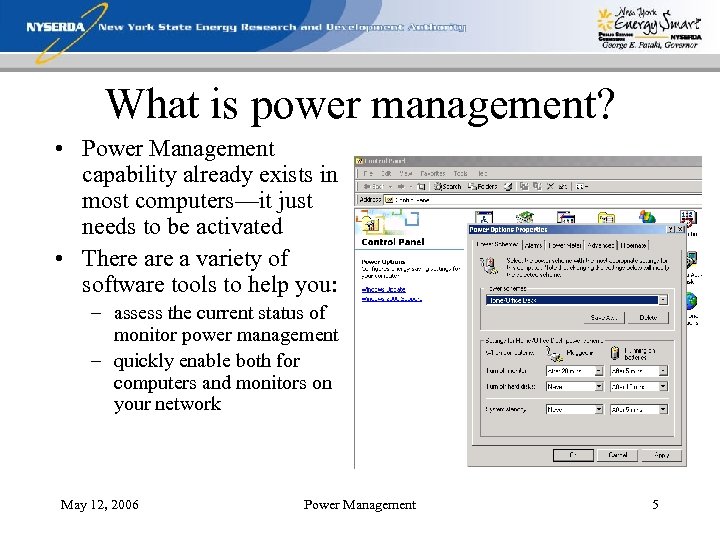Click the slide number 5
This screenshot has width=720, height=540.
coord(655,505)
